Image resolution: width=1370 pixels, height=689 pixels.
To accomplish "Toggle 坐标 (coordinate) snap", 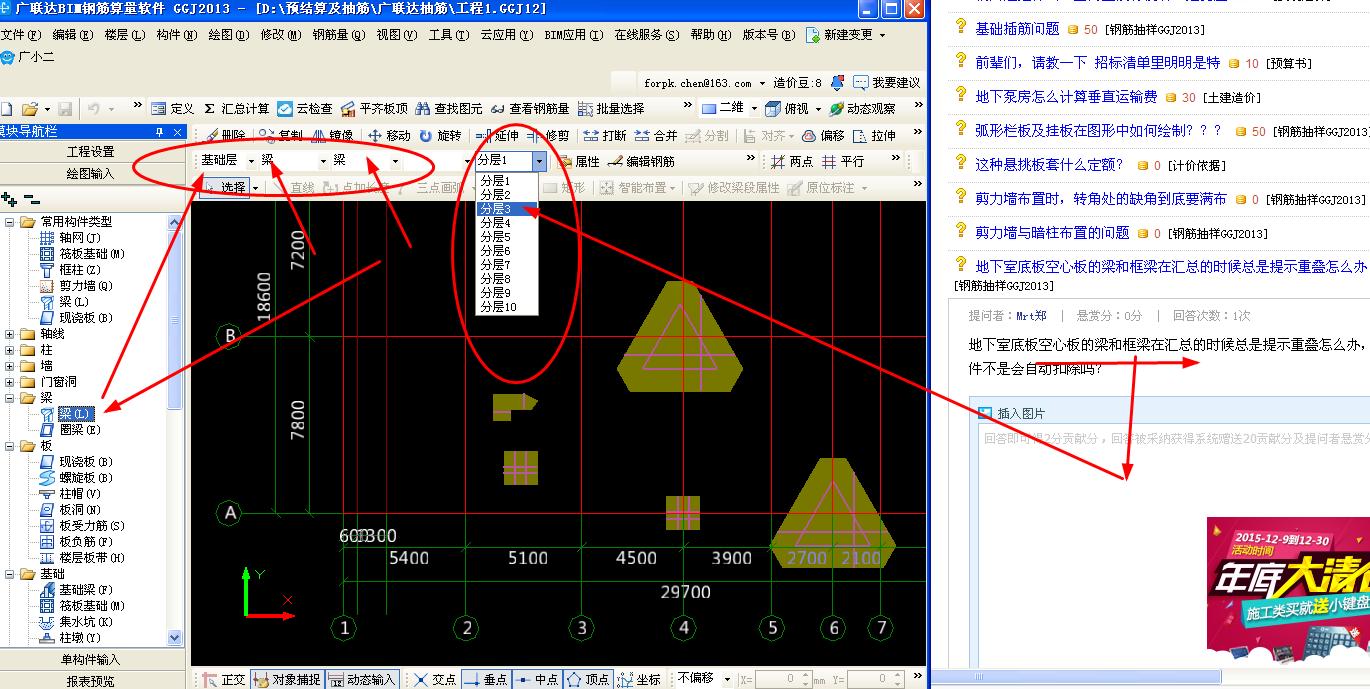I will [639, 679].
